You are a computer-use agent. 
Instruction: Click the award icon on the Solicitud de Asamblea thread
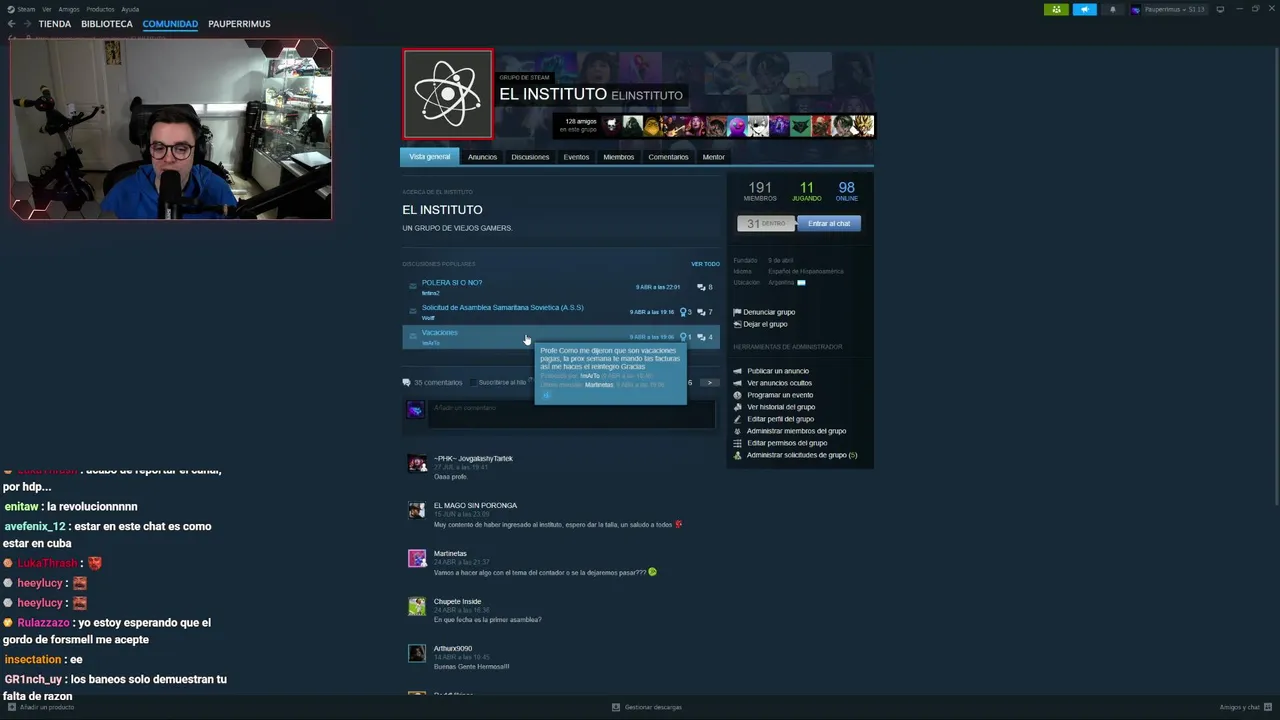coord(683,312)
